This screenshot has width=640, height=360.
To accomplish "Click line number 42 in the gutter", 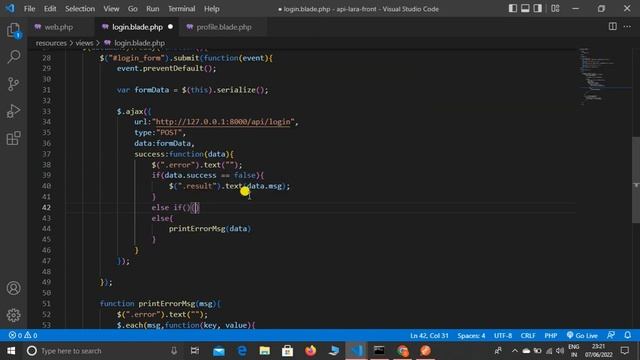I will click(46, 207).
